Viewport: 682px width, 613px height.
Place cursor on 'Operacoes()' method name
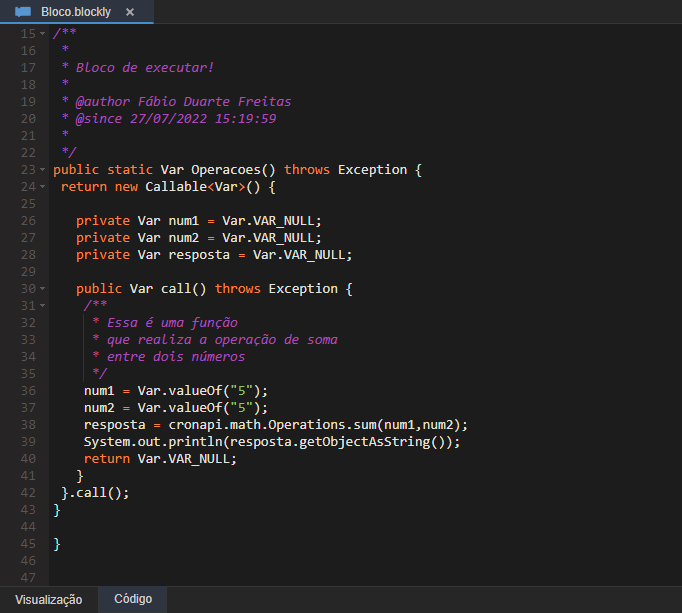tap(233, 170)
